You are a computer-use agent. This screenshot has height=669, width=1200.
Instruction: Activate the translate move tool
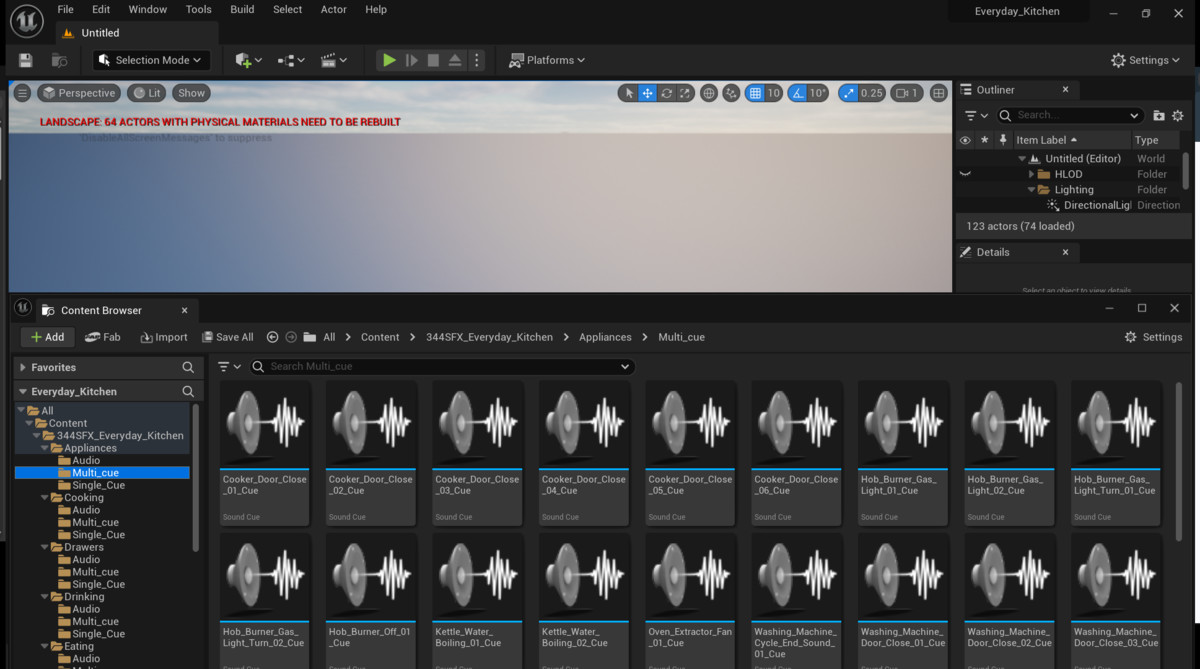pos(648,93)
